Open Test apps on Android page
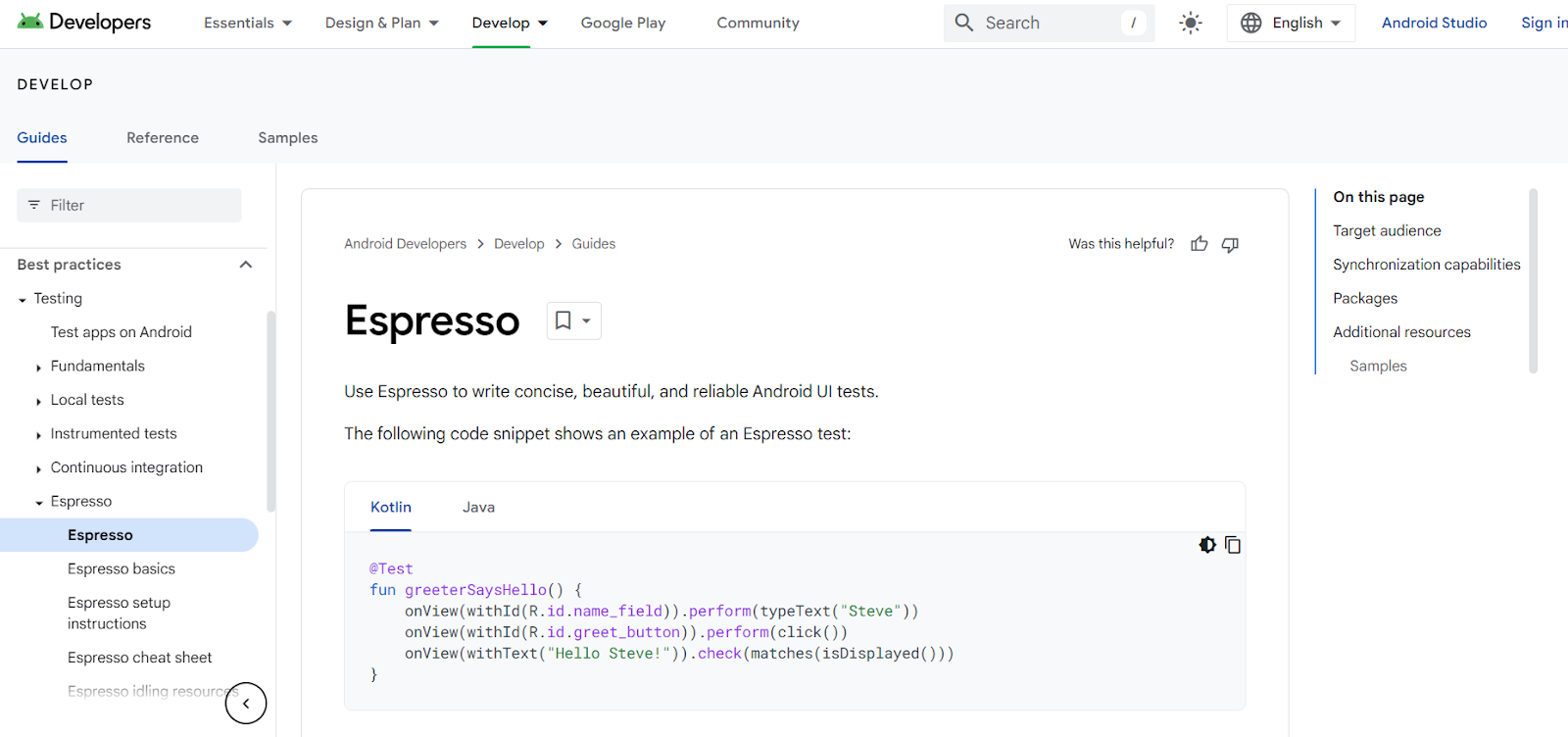 coord(122,332)
